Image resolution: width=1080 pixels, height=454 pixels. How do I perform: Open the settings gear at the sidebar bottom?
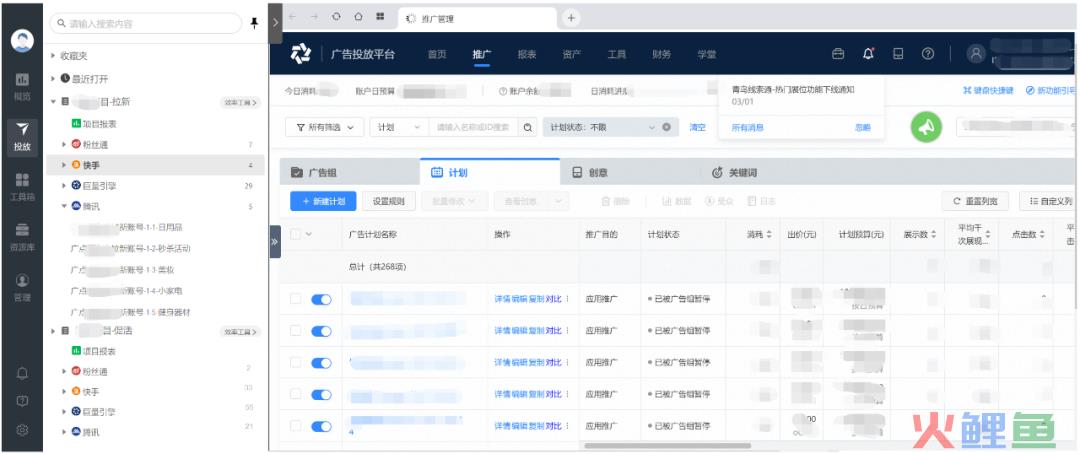click(22, 431)
